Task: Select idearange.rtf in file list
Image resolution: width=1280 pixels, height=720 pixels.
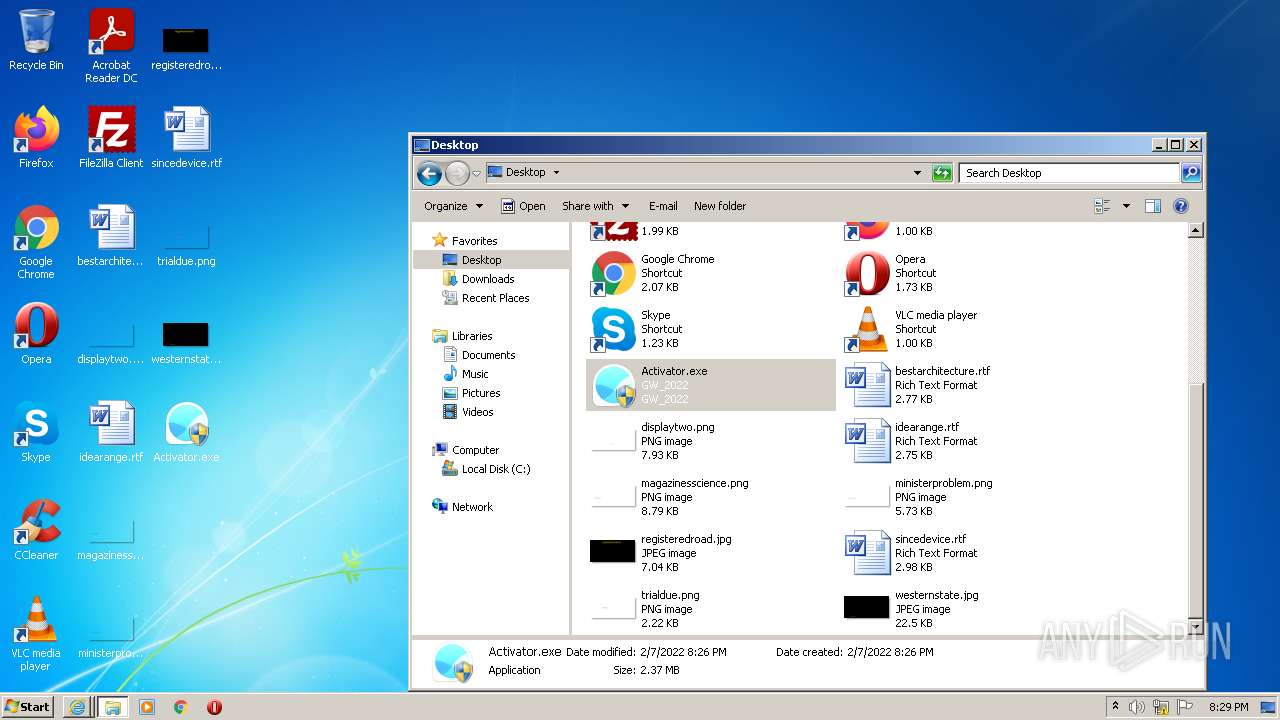Action: 964,441
